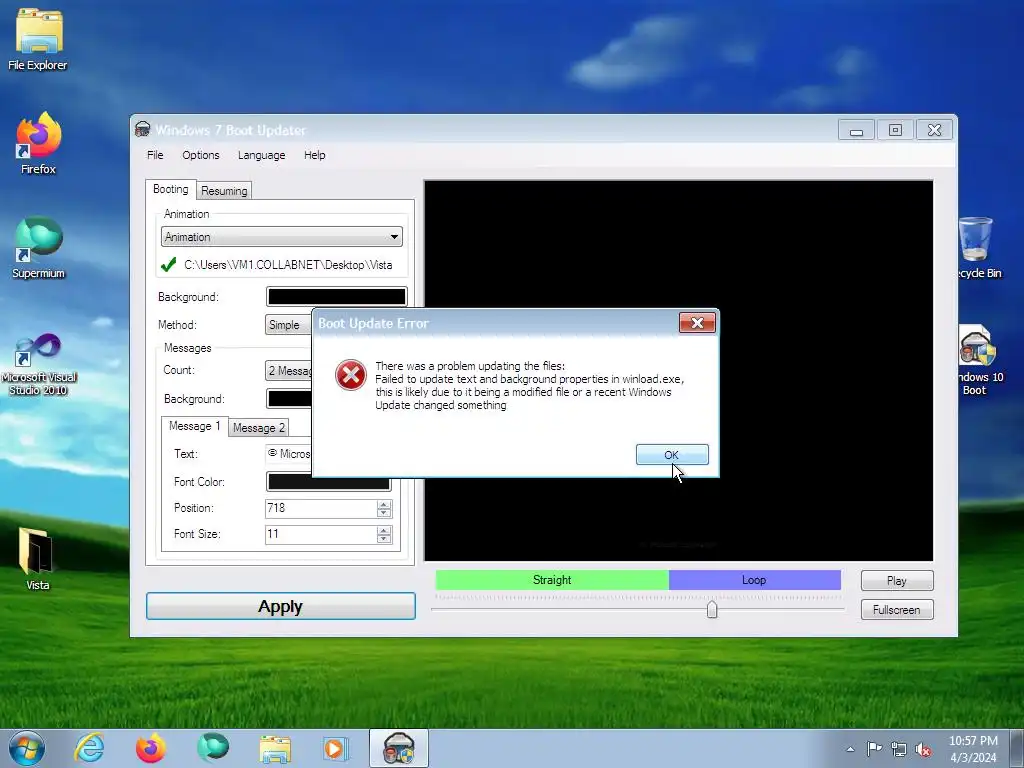The width and height of the screenshot is (1024, 768).
Task: Select the Message 1 tab
Action: pos(195,426)
